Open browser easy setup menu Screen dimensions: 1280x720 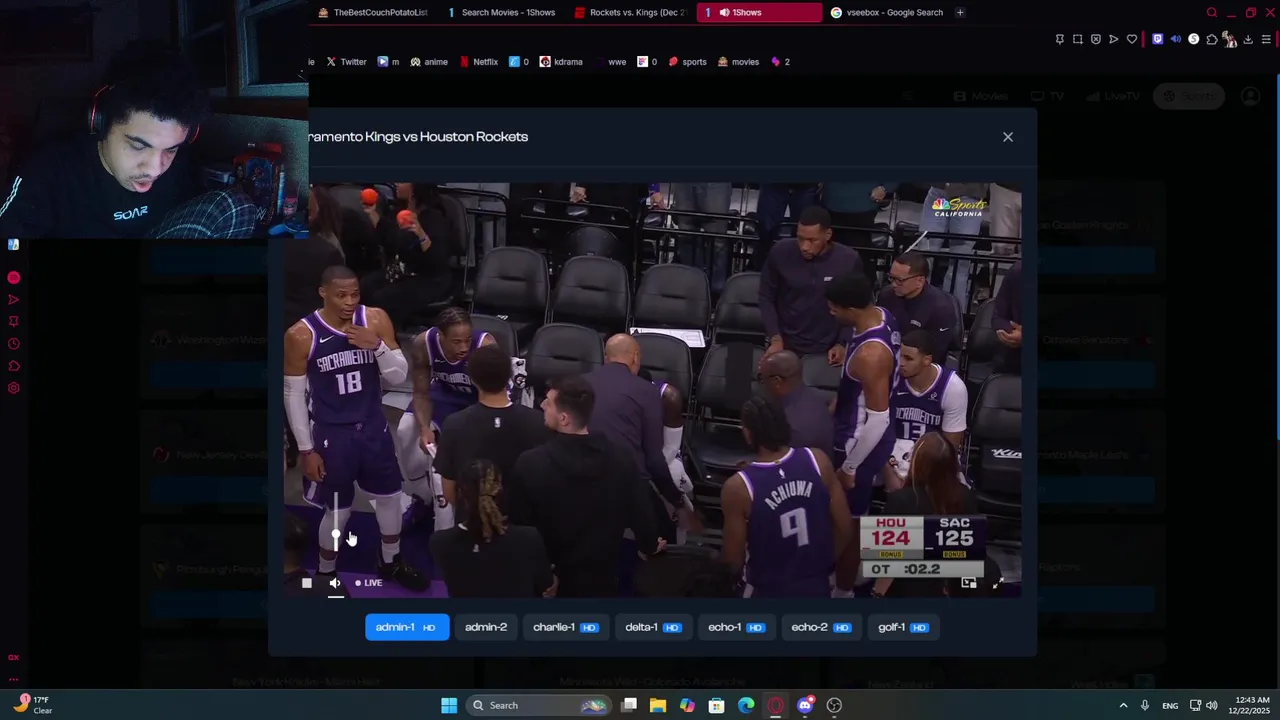pos(1266,40)
